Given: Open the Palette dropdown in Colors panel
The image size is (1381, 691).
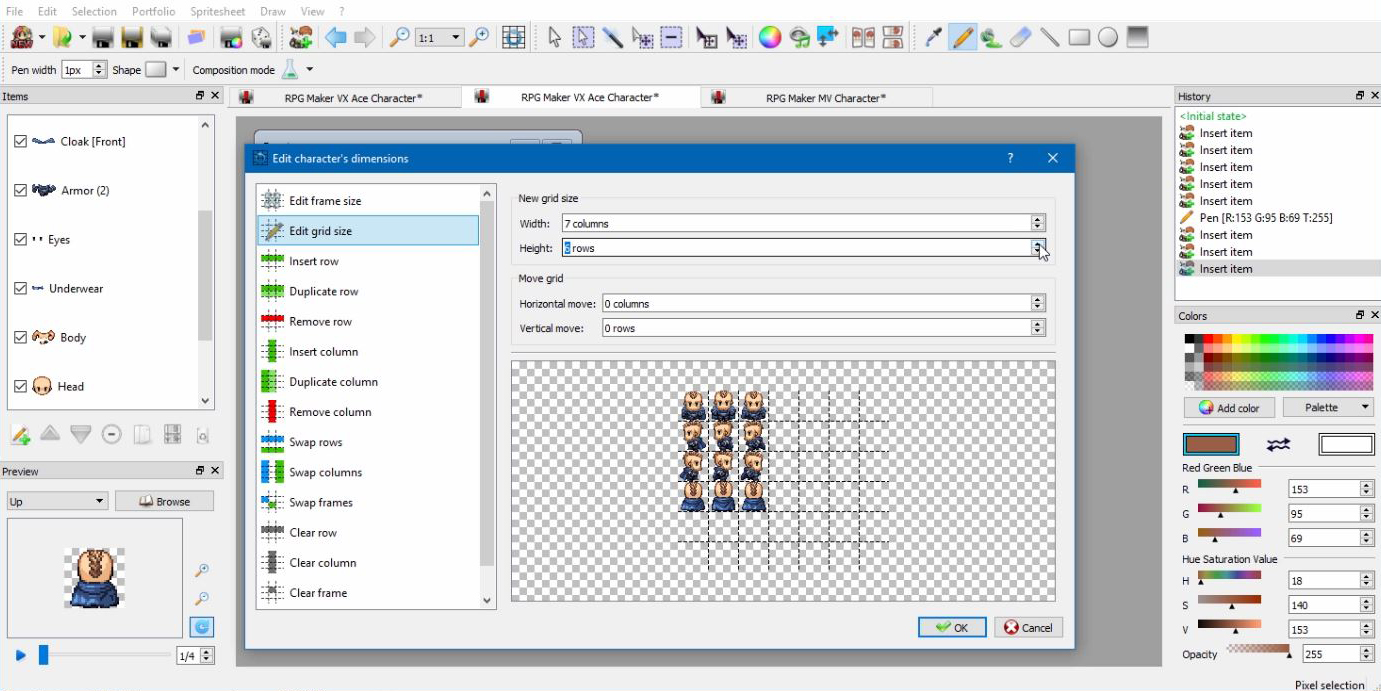Looking at the screenshot, I should click(1328, 407).
